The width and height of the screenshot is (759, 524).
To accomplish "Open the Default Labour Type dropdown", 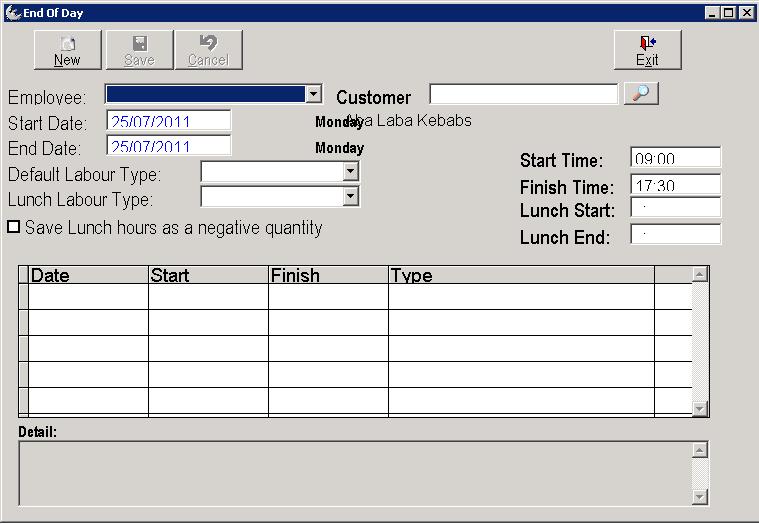I will pos(350,172).
